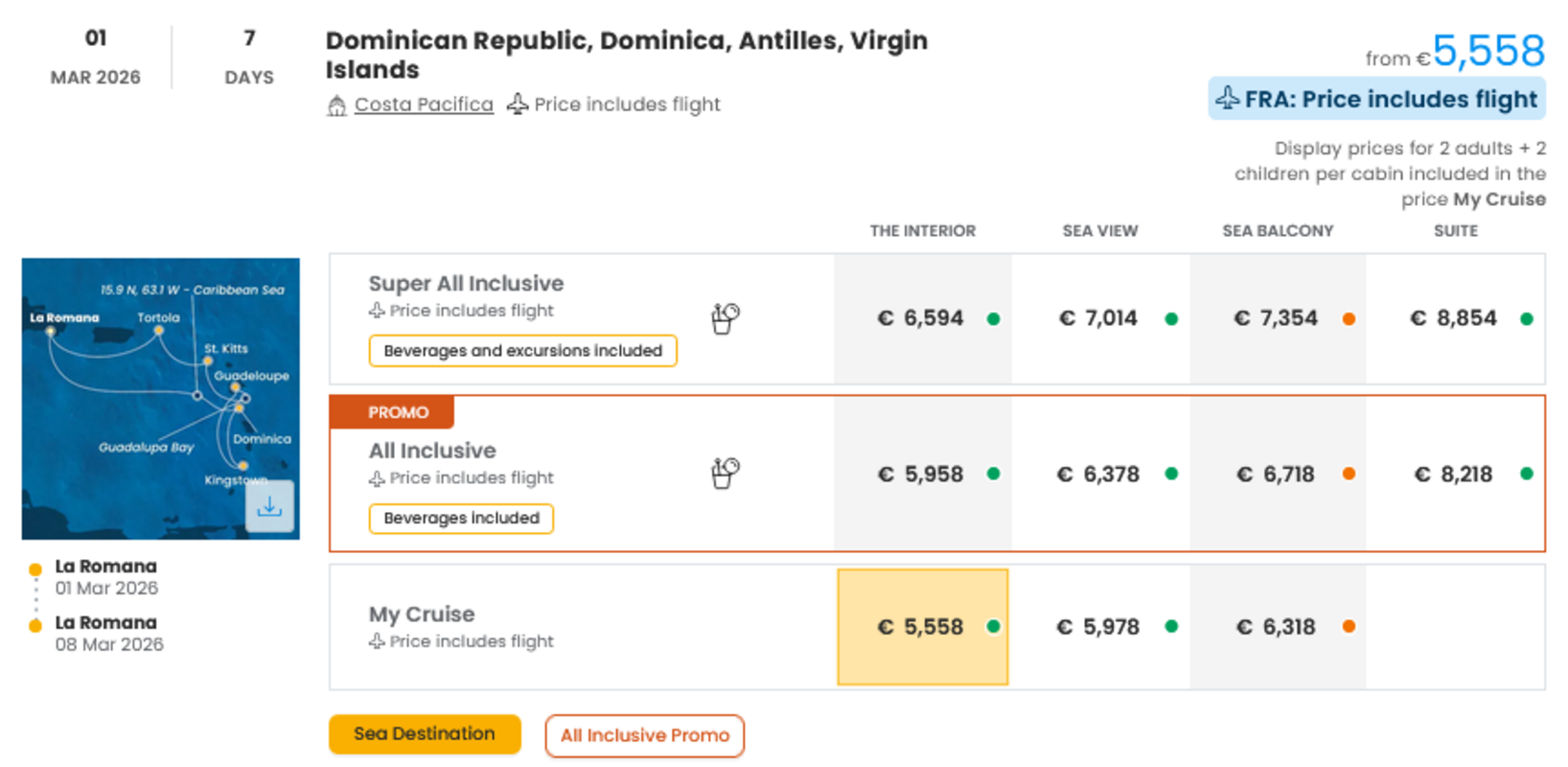Viewport: 1568px width, 767px height.
Task: Click Super All Inclusive beverages-excursions icon
Action: tap(726, 317)
